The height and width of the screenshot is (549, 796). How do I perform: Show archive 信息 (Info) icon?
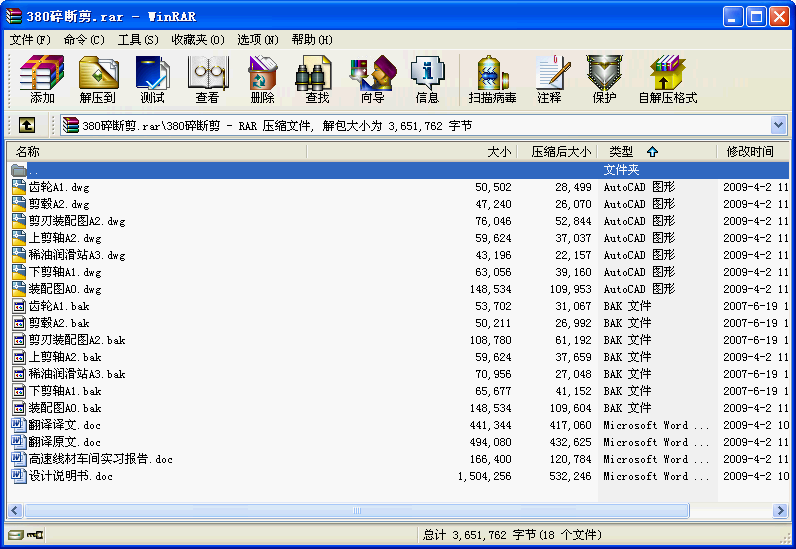click(427, 79)
